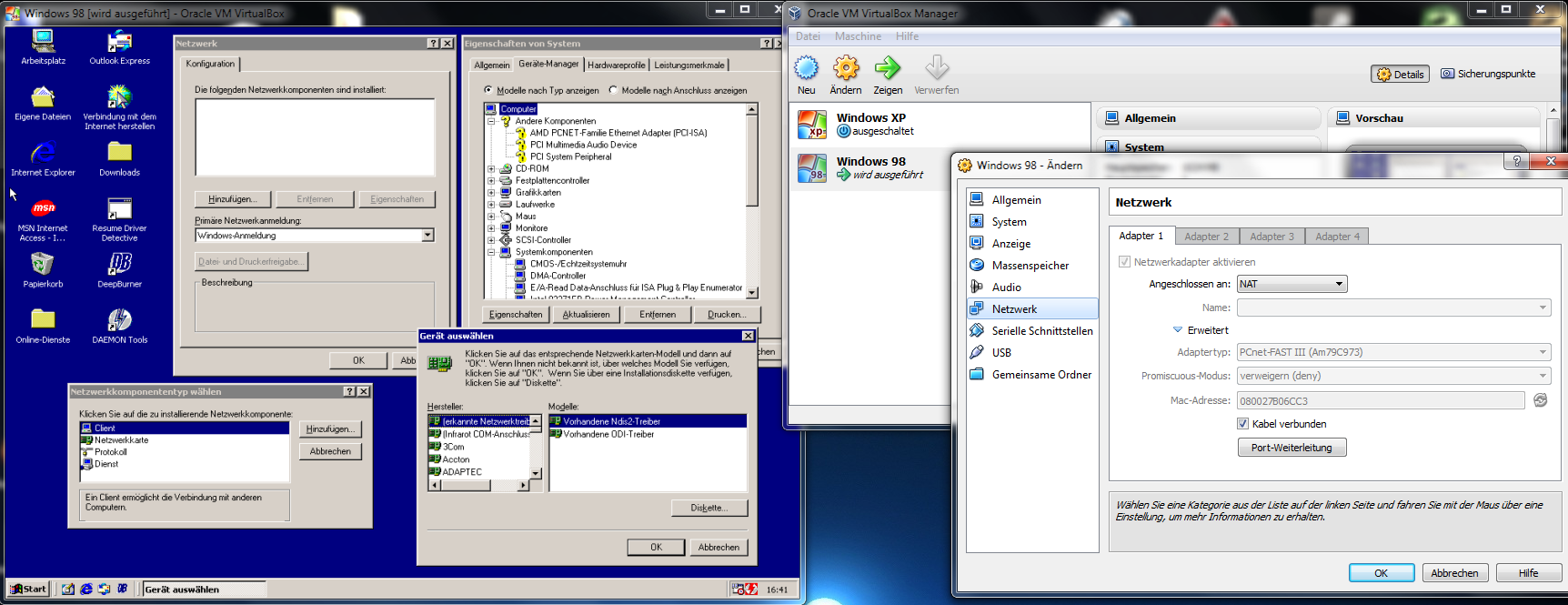Screen dimensions: 1568x605
Task: Expand the SCSI-Controller tree node
Action: coord(491,240)
